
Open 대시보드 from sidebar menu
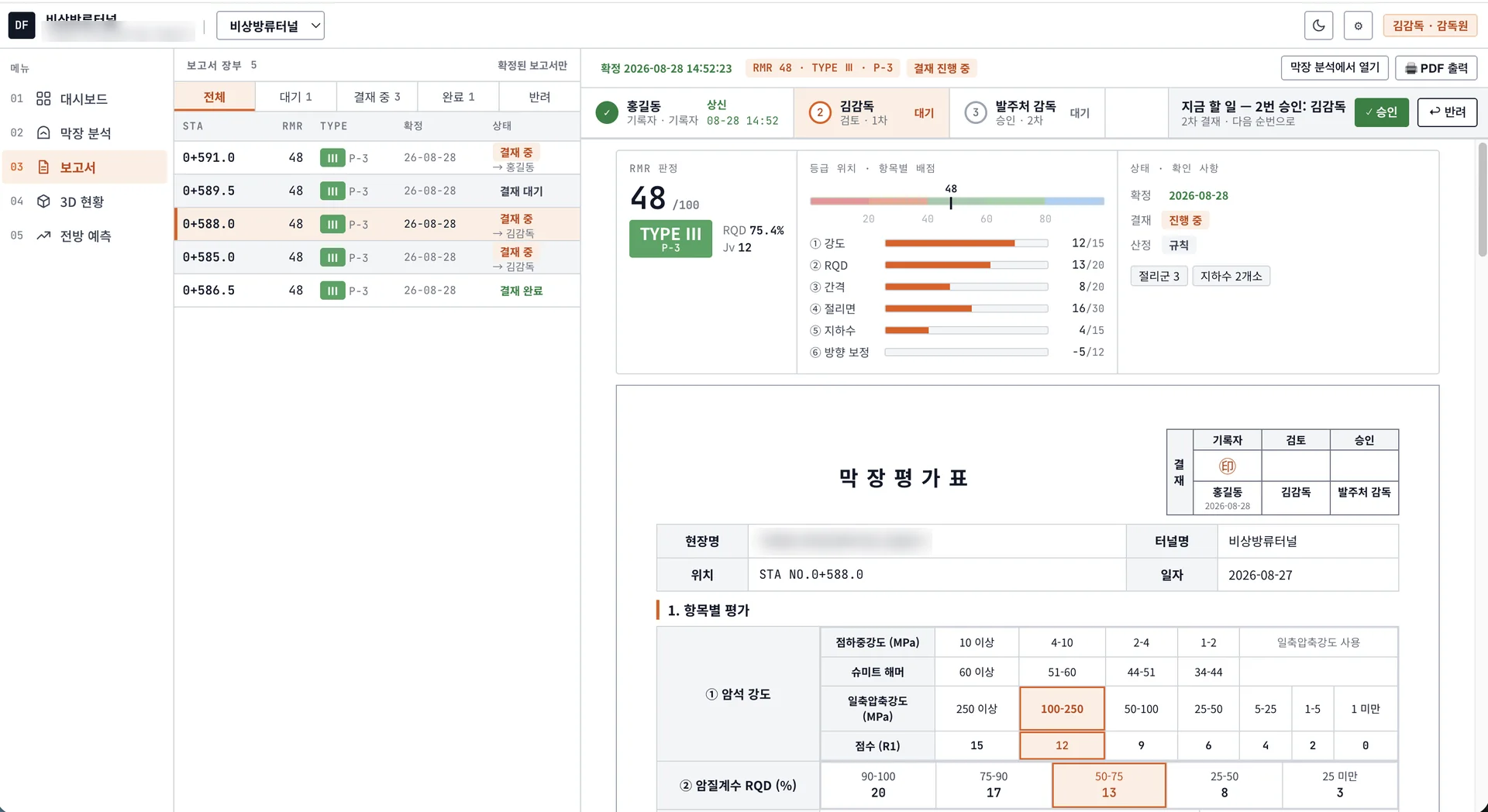[84, 98]
